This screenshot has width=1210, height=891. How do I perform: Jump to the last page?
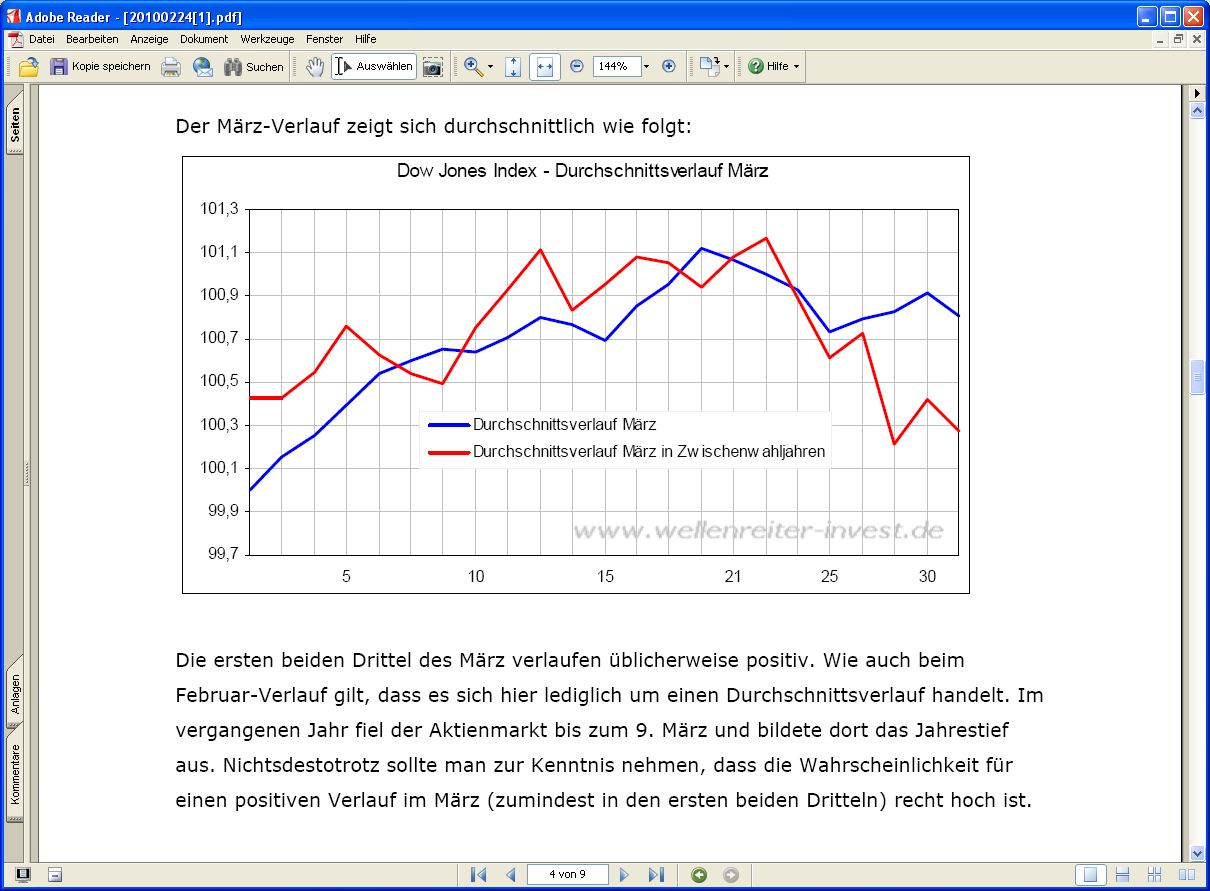click(656, 875)
